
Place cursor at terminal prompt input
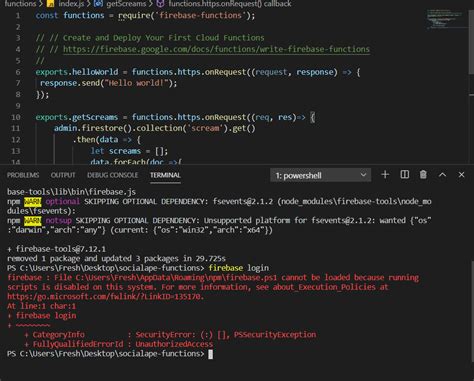(210, 354)
